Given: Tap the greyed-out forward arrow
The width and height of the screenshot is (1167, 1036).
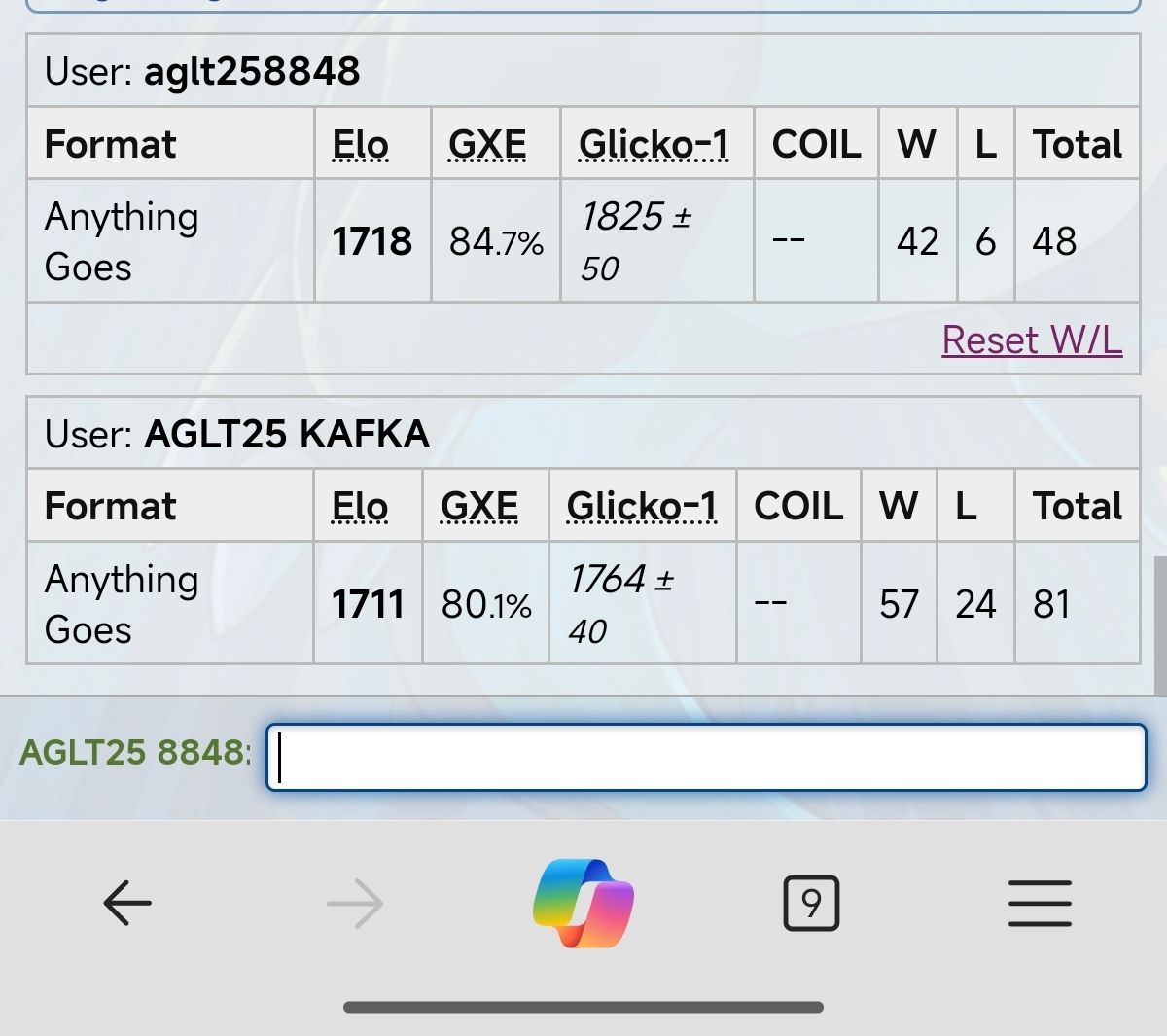Looking at the screenshot, I should pos(355,904).
